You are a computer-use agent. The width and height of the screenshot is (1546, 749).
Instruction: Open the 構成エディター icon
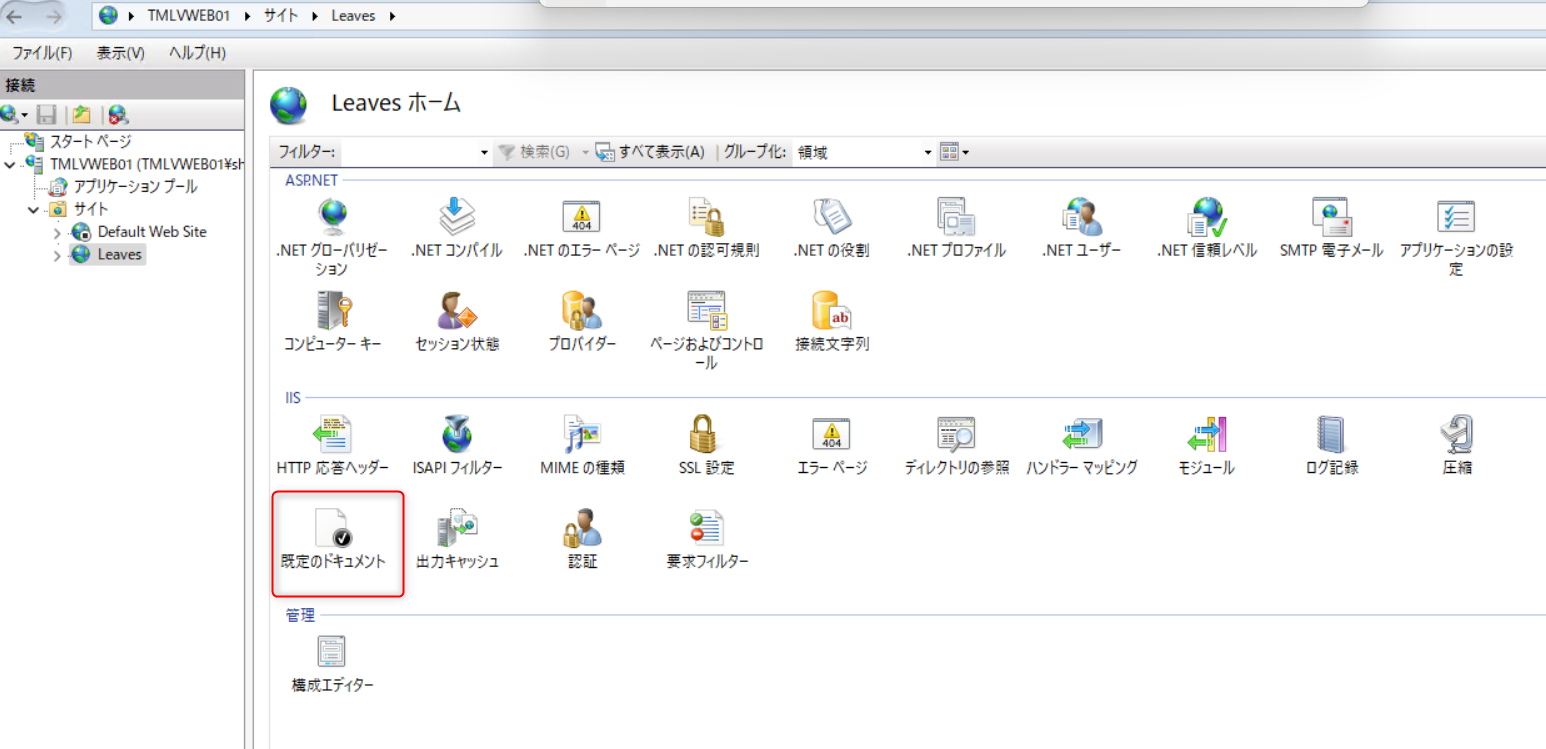[332, 653]
